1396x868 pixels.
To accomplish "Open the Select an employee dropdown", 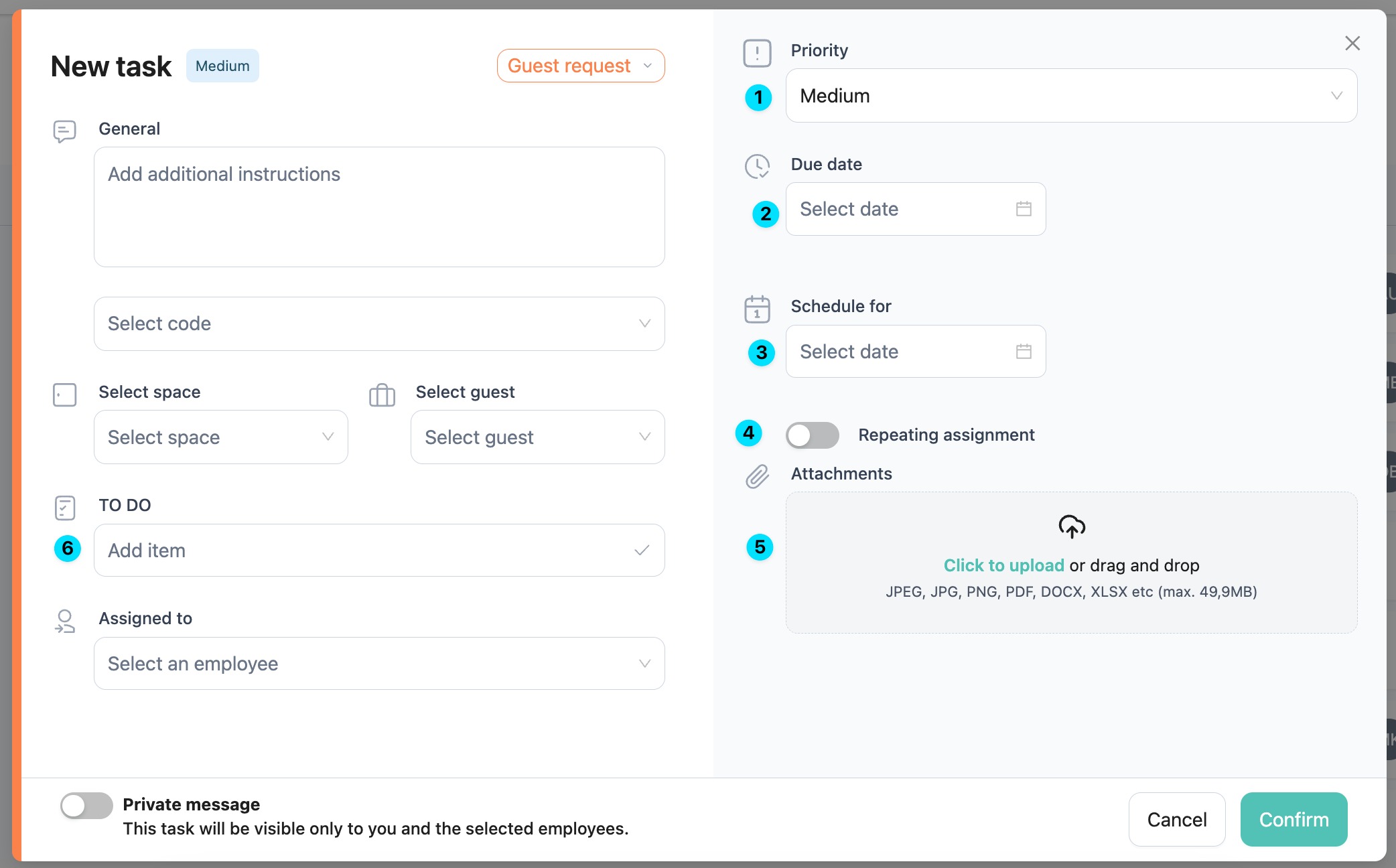I will click(379, 664).
